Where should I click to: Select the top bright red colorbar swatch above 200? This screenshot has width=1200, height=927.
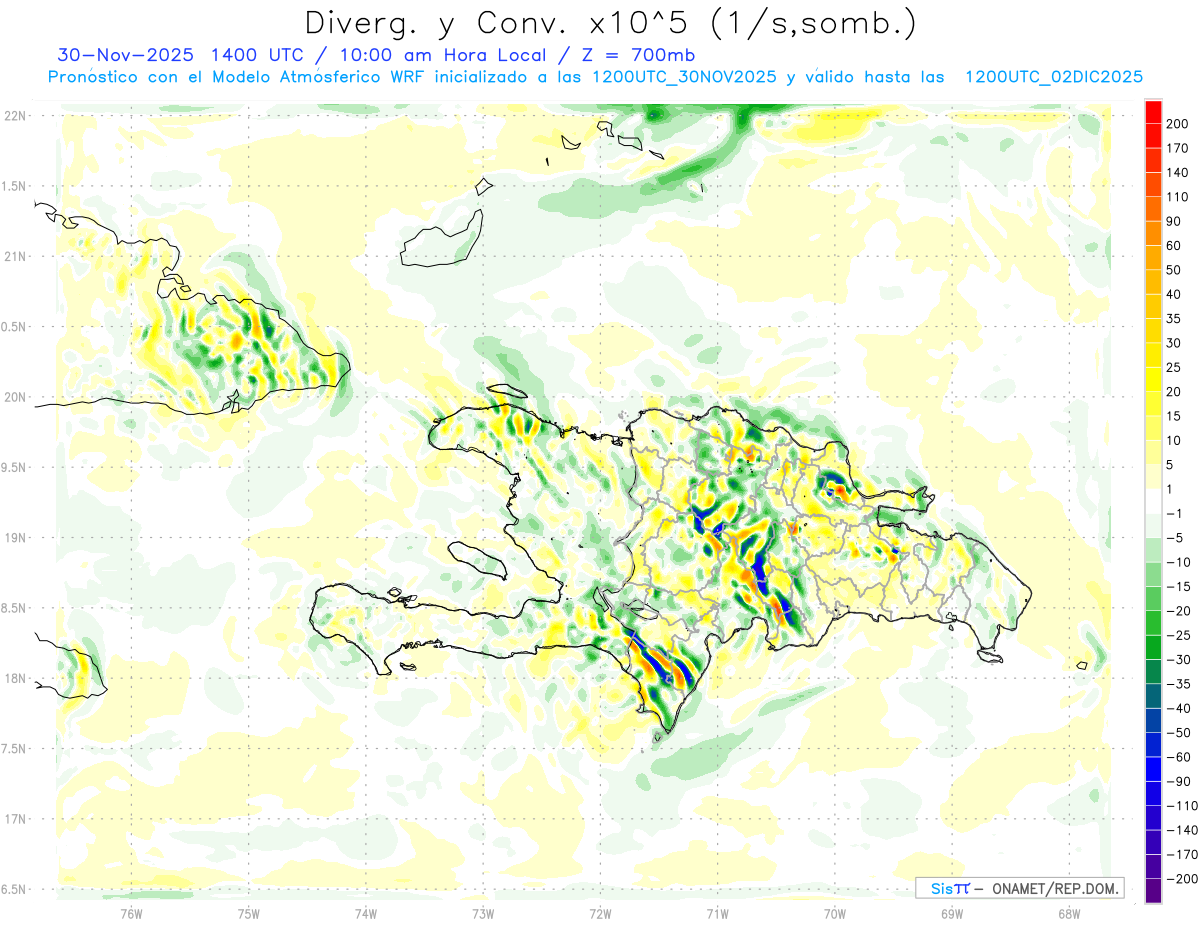(x=1153, y=111)
